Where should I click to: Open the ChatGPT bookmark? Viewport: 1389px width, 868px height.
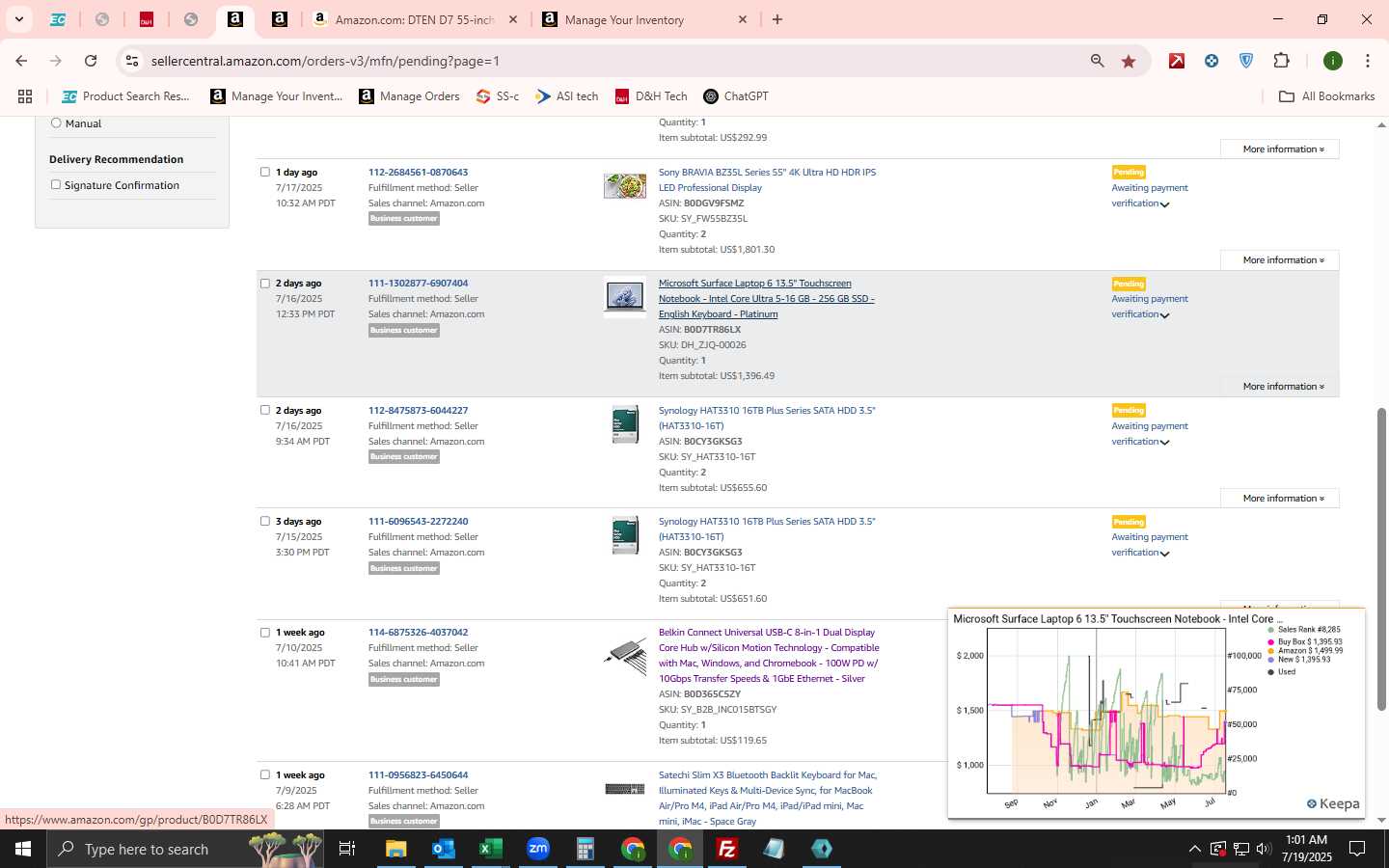[736, 96]
